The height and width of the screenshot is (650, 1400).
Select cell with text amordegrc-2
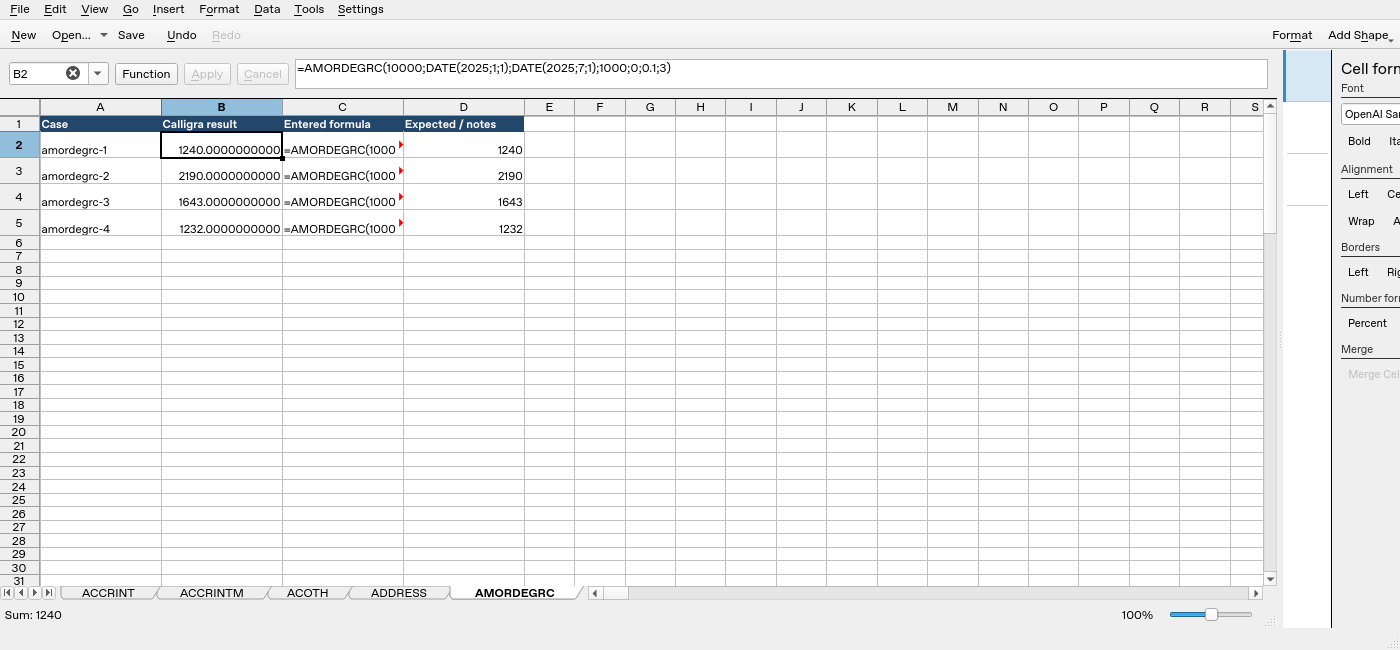(x=101, y=171)
